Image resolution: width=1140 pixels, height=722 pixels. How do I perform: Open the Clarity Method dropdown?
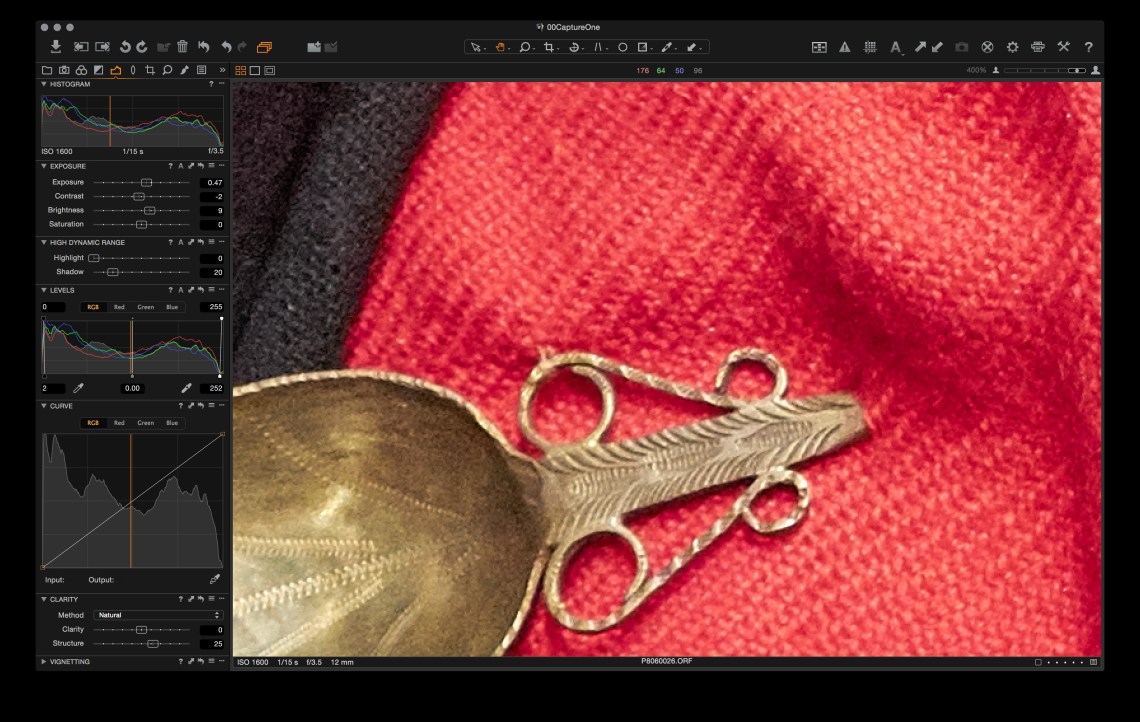click(x=158, y=615)
